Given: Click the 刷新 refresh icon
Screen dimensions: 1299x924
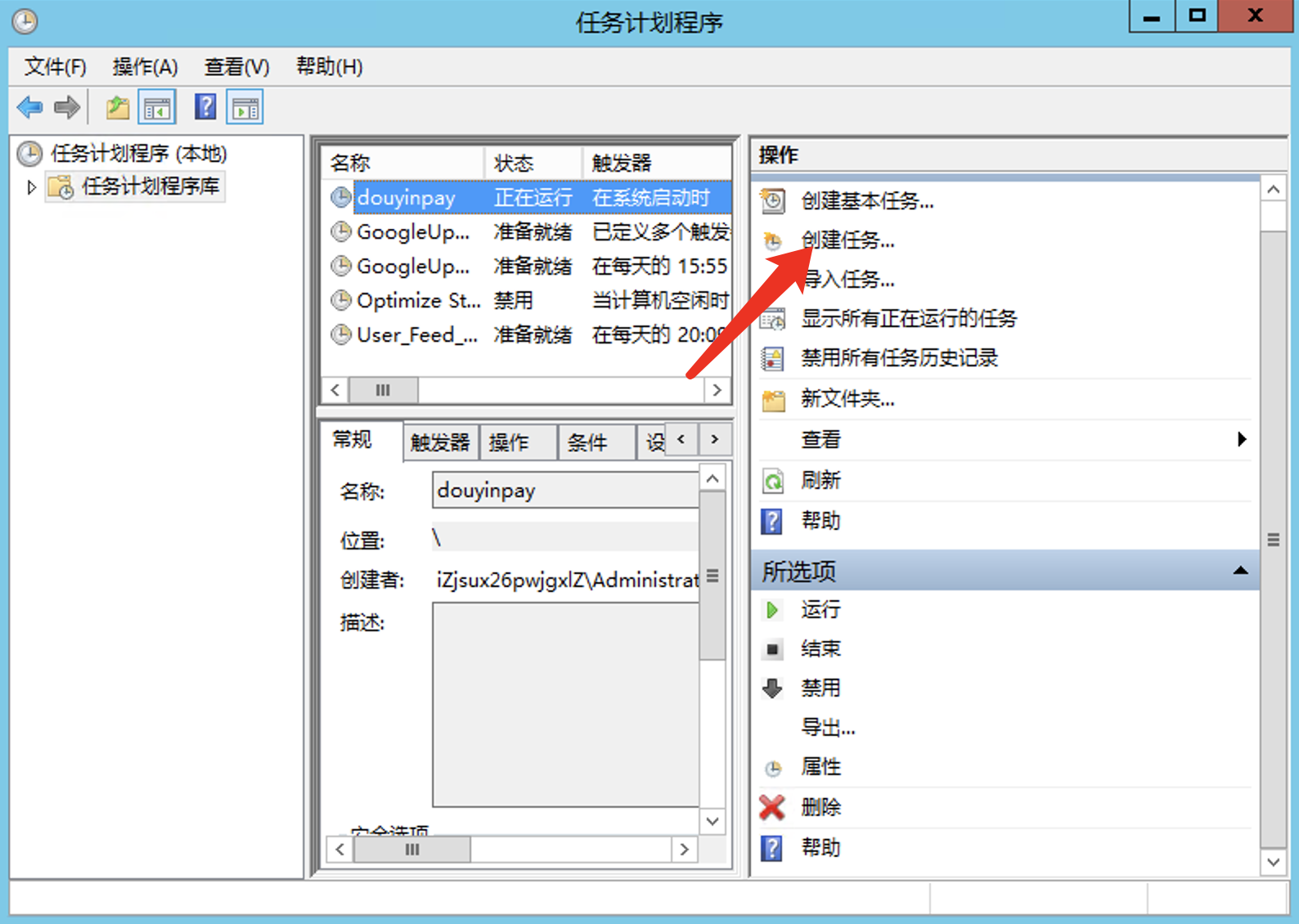Looking at the screenshot, I should click(773, 481).
